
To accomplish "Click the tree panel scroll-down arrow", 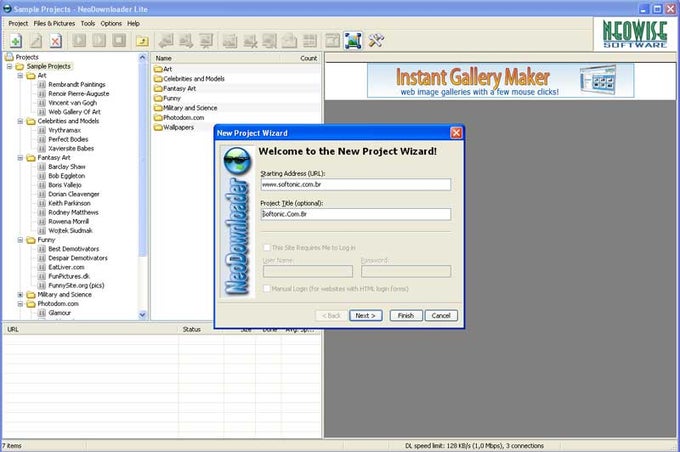I will point(142,315).
